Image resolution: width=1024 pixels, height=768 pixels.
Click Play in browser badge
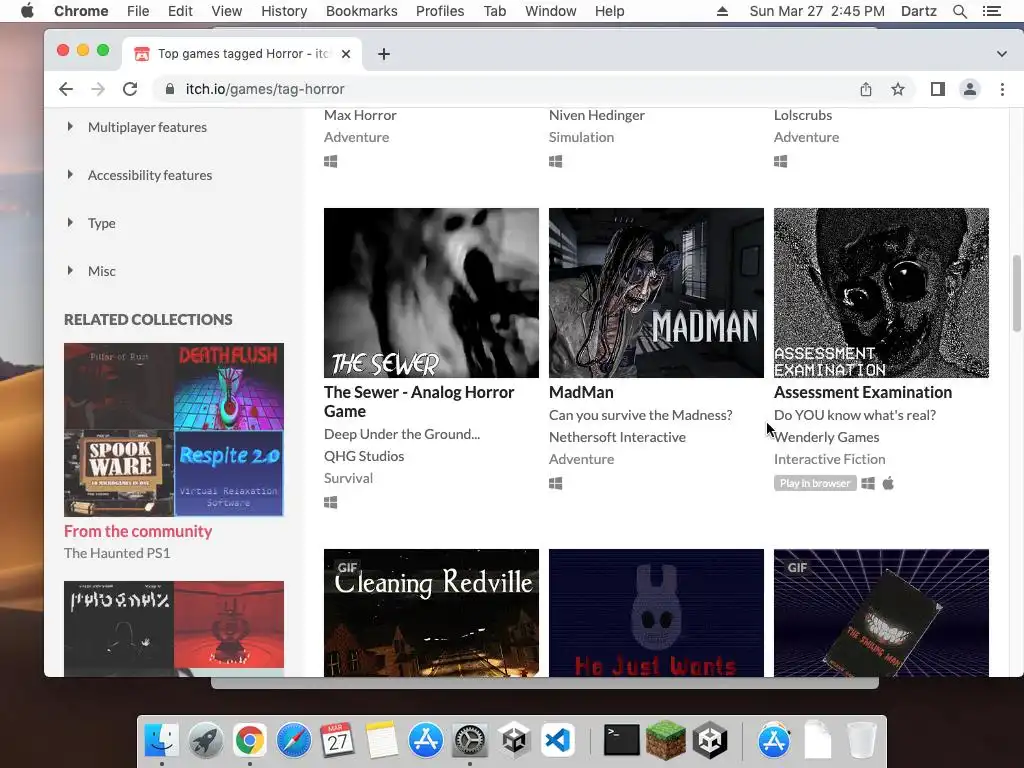(x=815, y=483)
